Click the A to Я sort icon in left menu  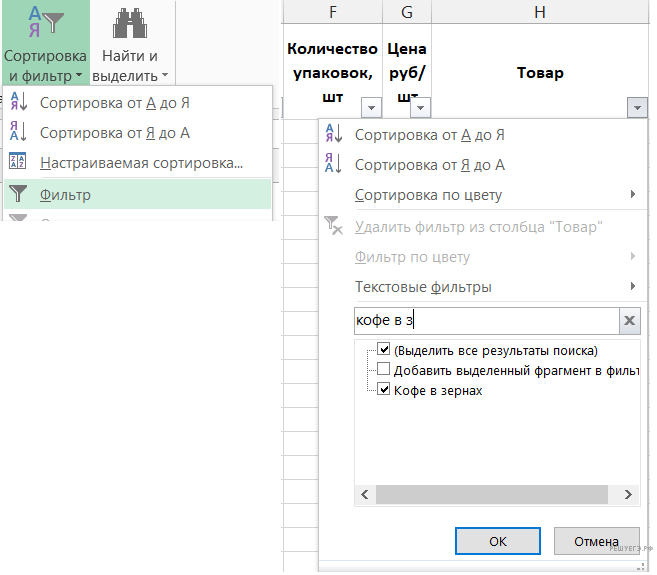coord(18,102)
